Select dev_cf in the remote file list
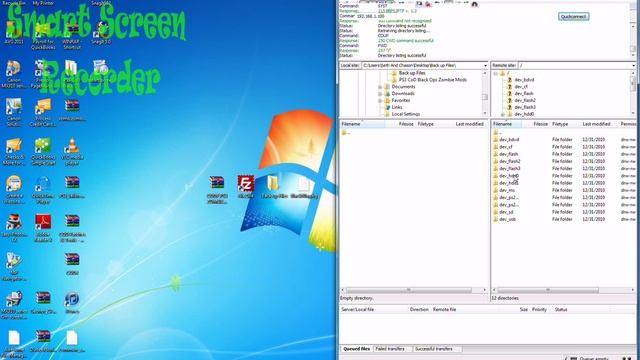 [x=505, y=147]
